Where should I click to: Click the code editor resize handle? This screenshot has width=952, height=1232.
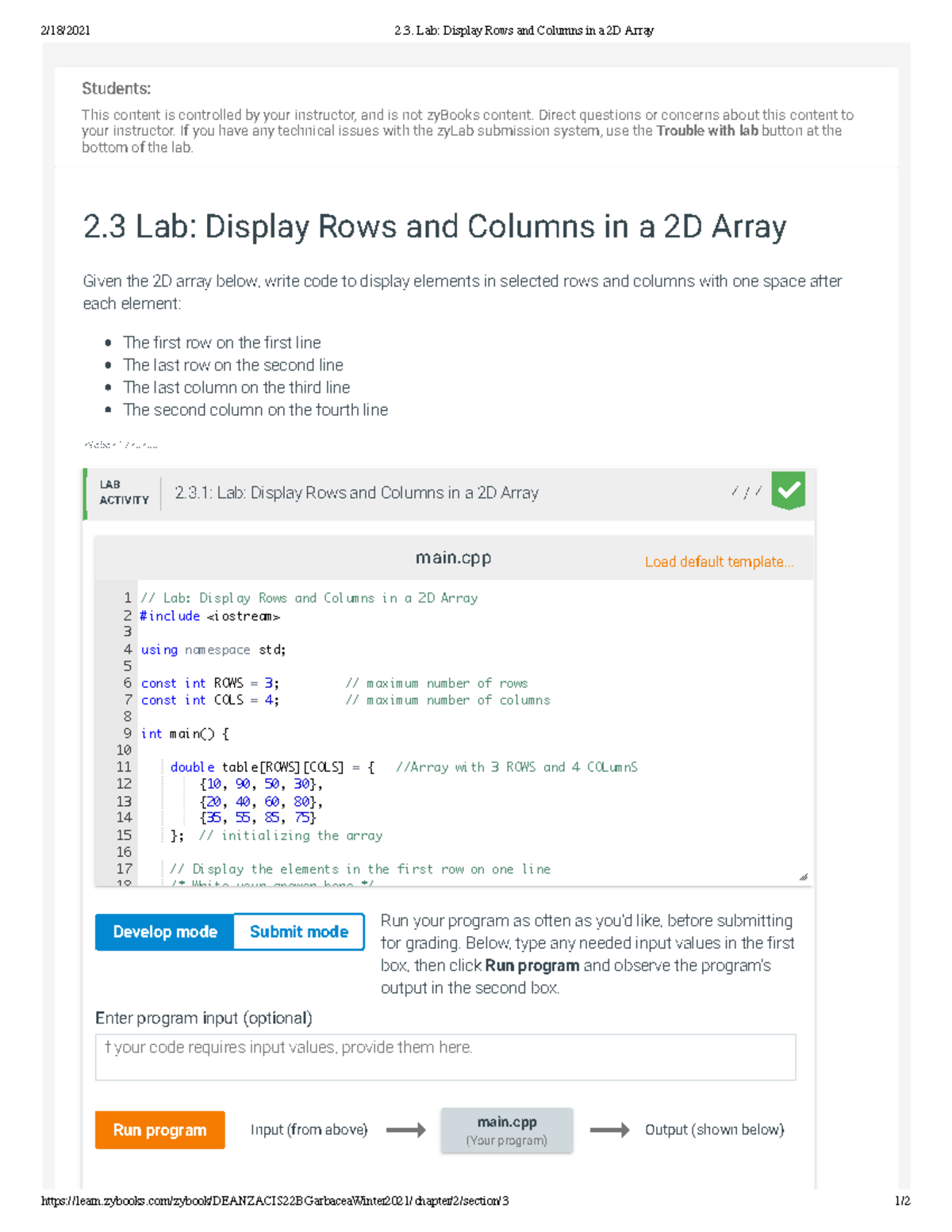click(x=803, y=877)
